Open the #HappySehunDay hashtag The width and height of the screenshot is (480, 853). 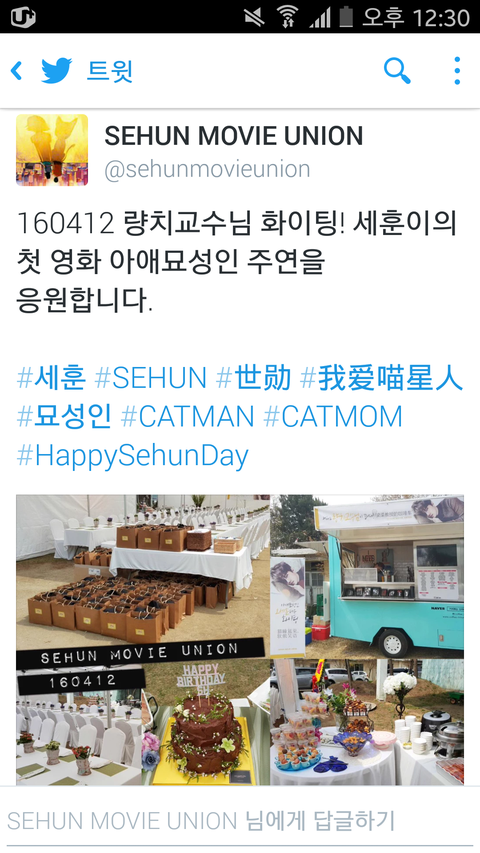(132, 456)
